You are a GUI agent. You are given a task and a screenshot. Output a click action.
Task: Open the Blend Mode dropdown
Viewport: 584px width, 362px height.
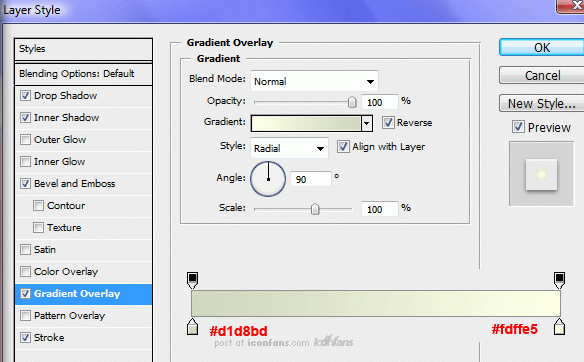click(x=314, y=81)
